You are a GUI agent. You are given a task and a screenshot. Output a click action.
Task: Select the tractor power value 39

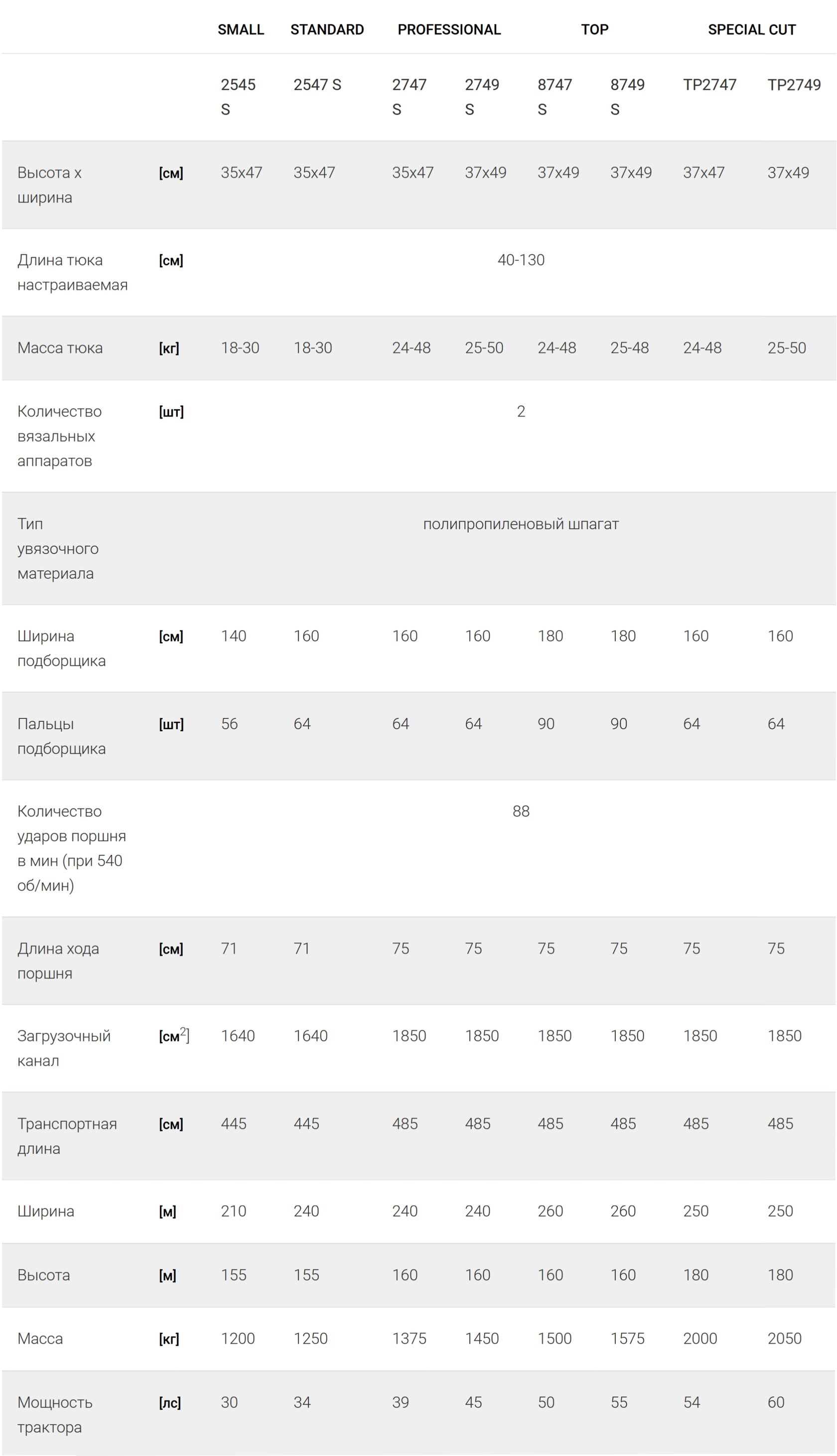point(401,1403)
